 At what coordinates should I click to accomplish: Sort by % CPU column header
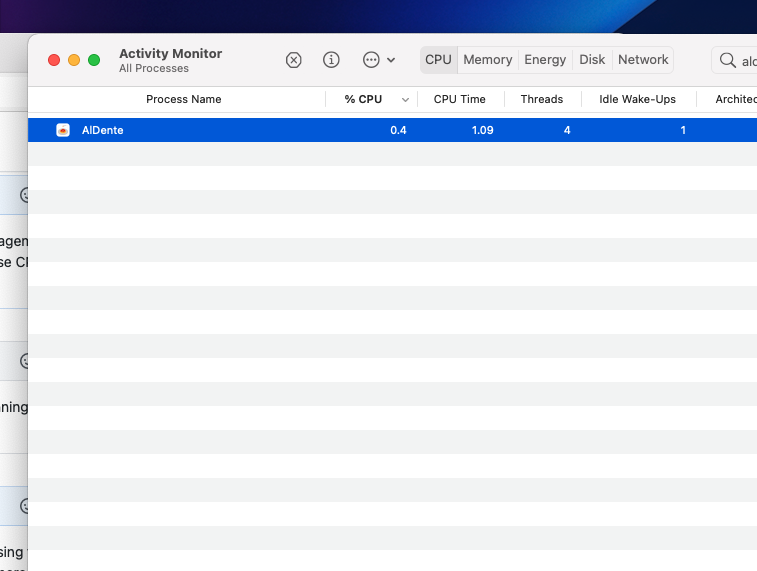coord(363,99)
